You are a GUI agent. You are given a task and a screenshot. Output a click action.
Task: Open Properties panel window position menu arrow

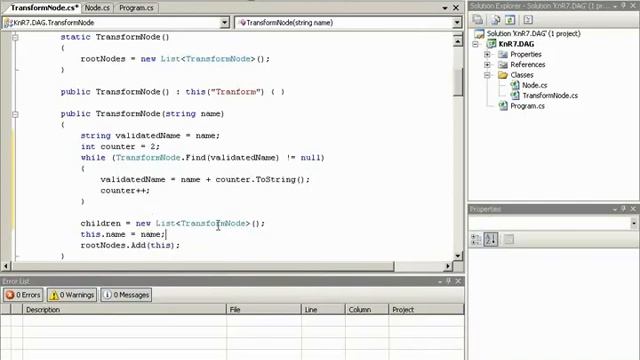click(615, 209)
